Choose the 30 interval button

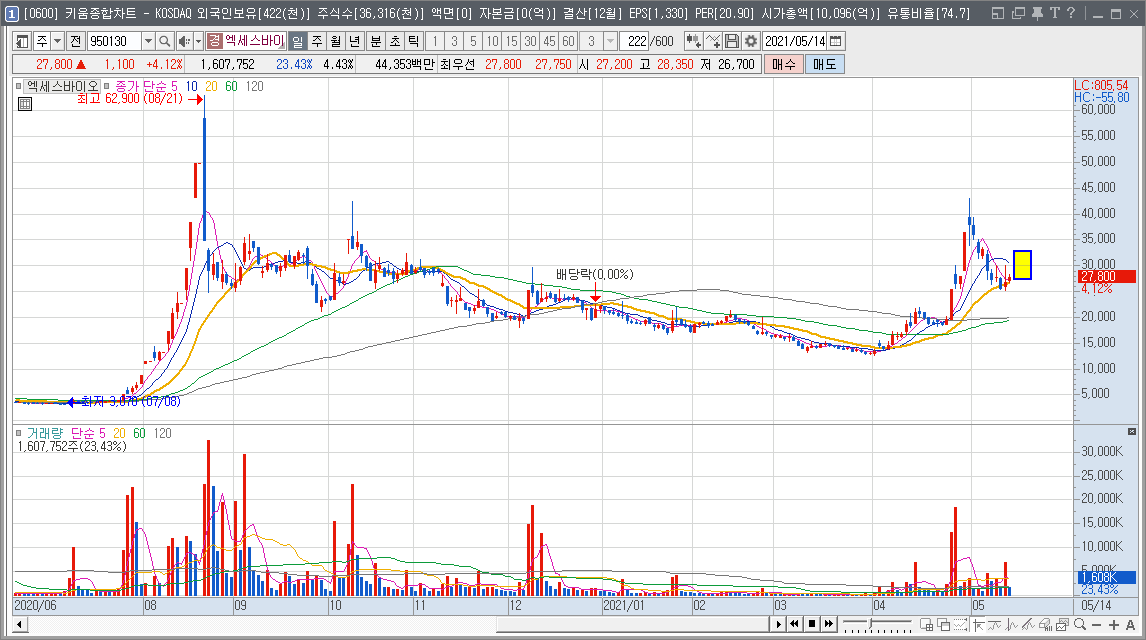pyautogui.click(x=530, y=42)
